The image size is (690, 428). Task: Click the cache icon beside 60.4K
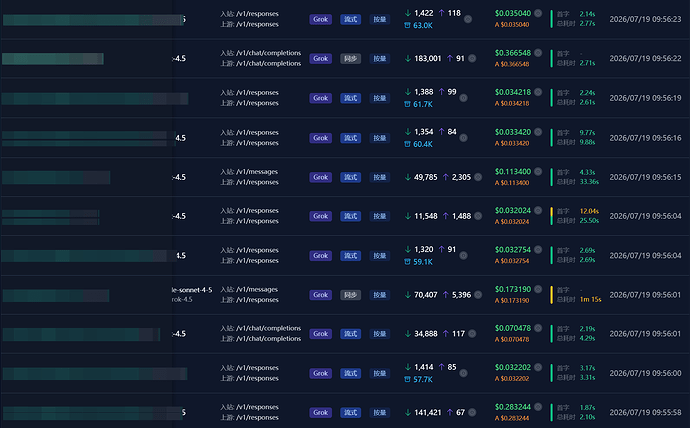tap(407, 144)
